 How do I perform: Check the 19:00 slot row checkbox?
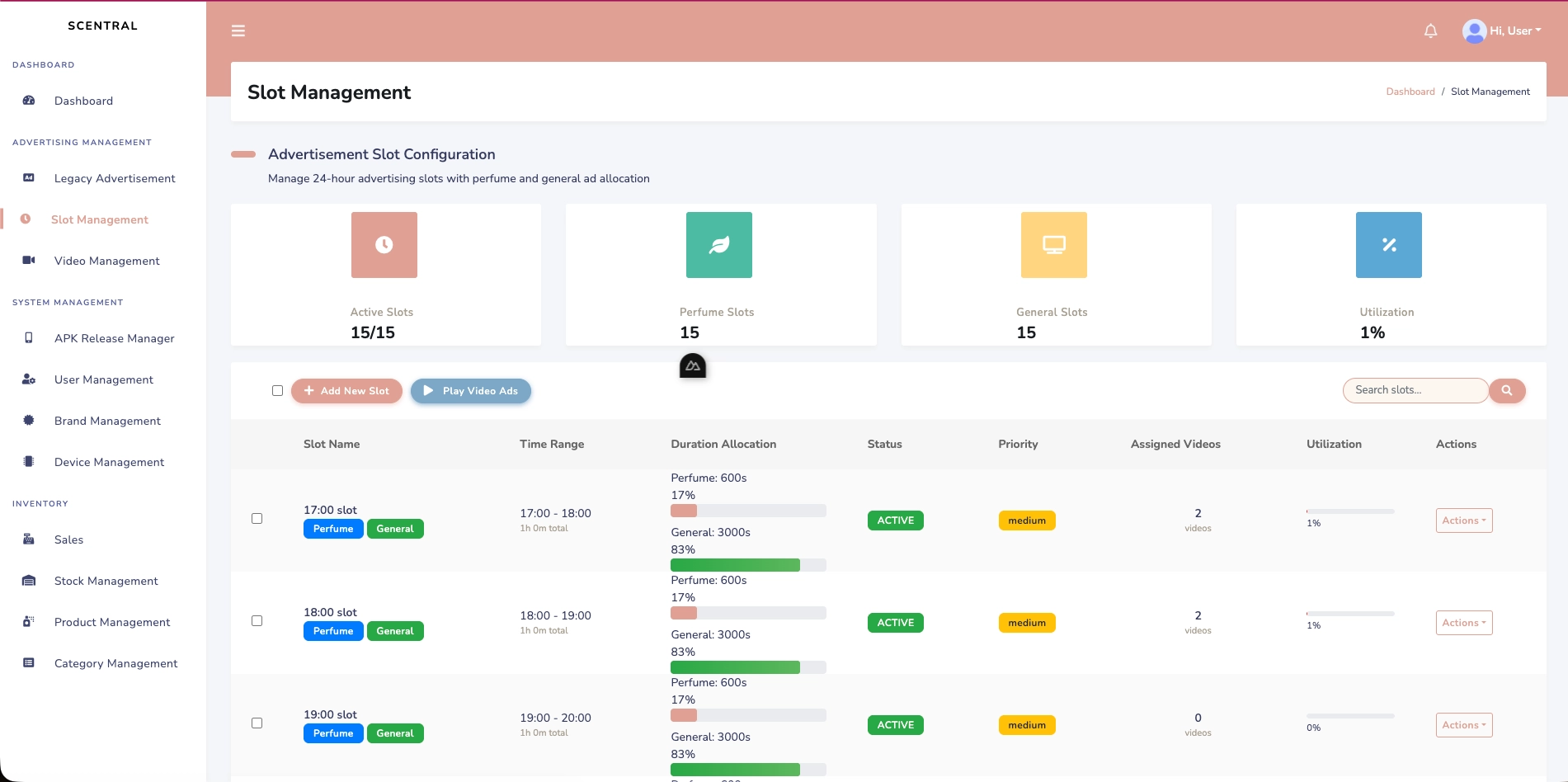[x=257, y=723]
